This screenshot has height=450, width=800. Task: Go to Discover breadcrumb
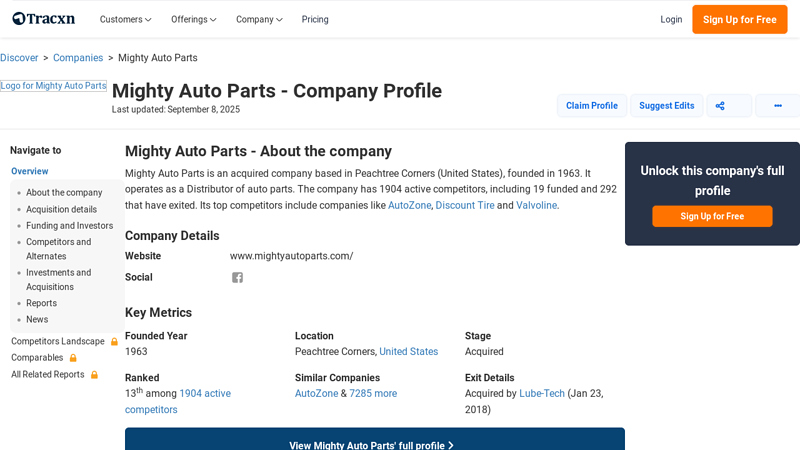point(19,58)
